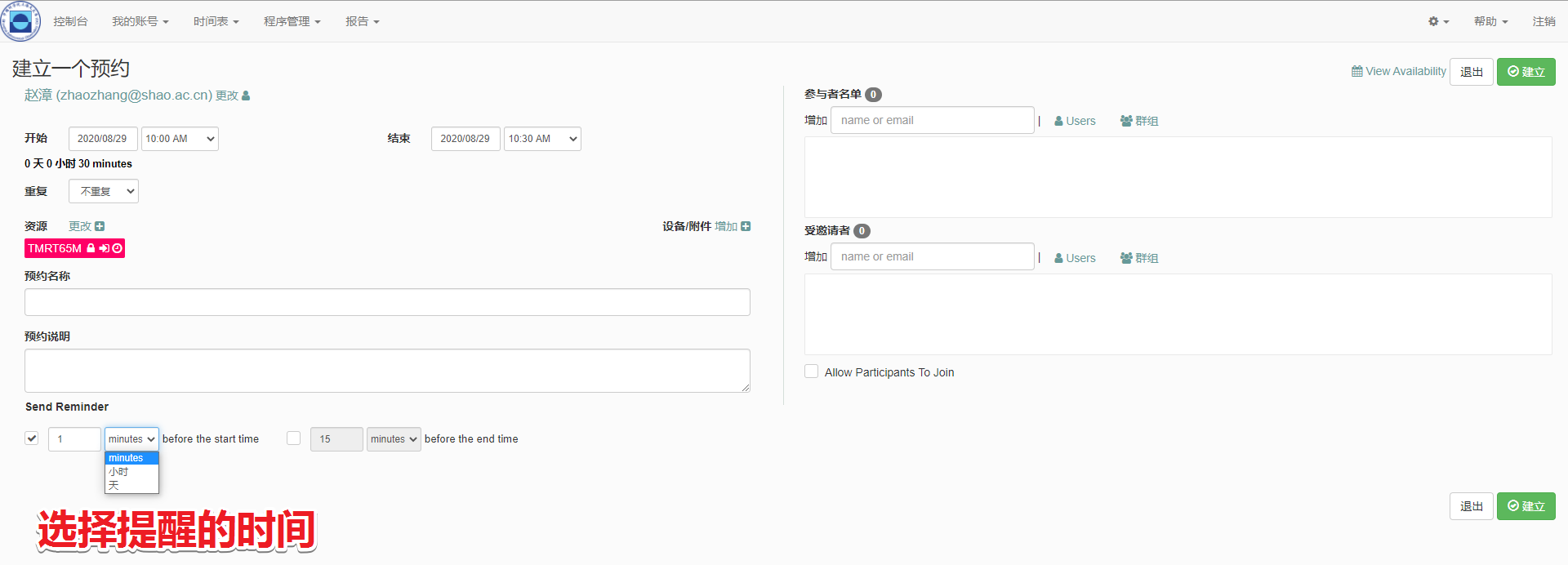Enable the end time reminder checkbox
1568x565 pixels.
294,438
